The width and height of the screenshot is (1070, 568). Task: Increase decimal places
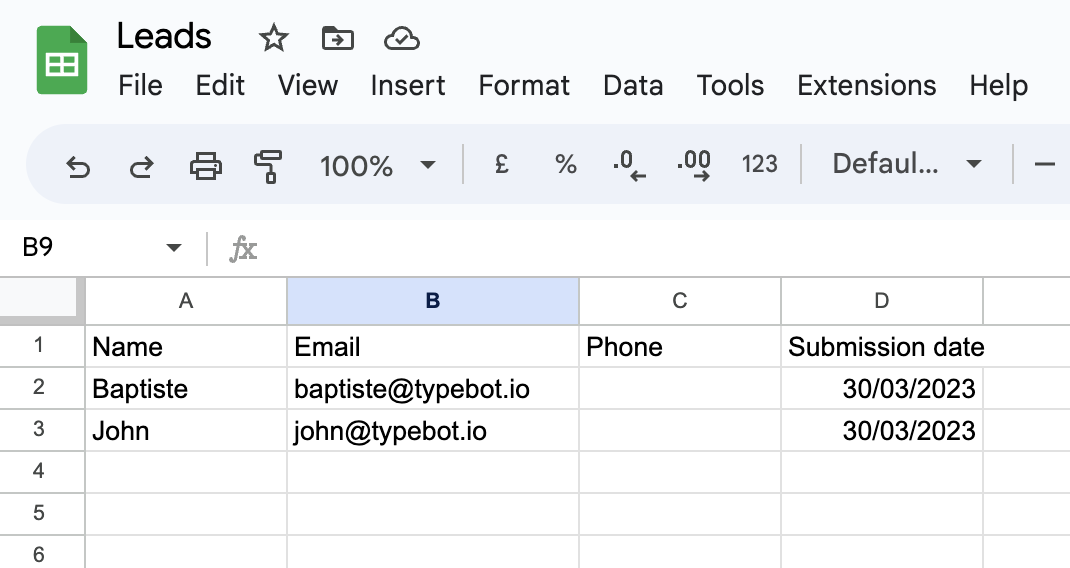(694, 165)
